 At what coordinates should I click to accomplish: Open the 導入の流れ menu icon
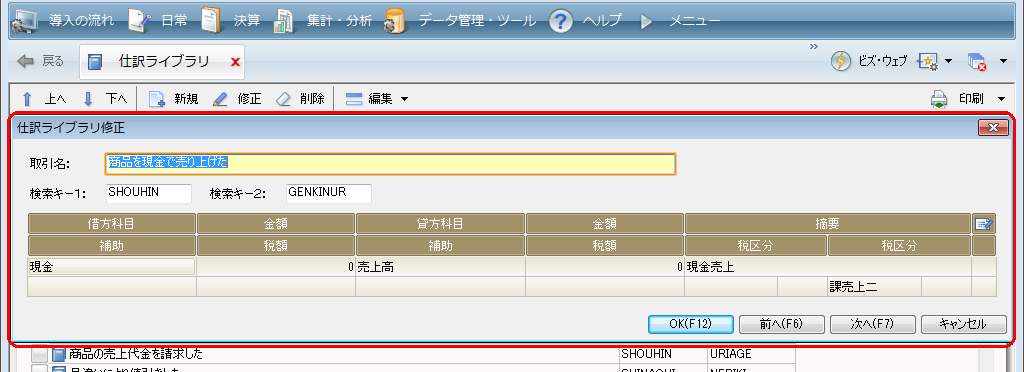(25, 21)
